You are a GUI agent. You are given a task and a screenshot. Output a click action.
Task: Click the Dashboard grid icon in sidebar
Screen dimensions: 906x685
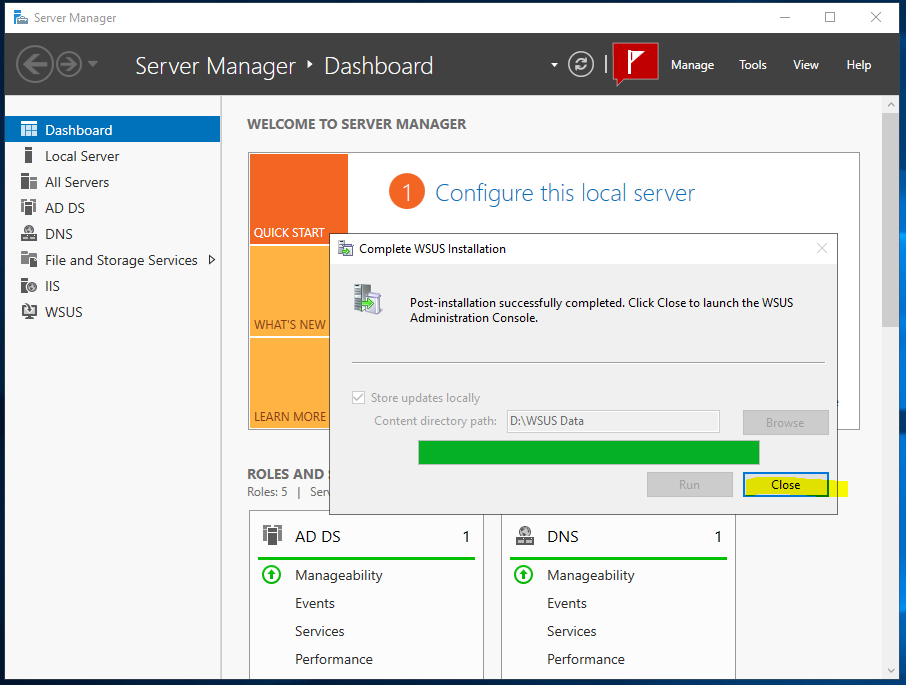29,129
